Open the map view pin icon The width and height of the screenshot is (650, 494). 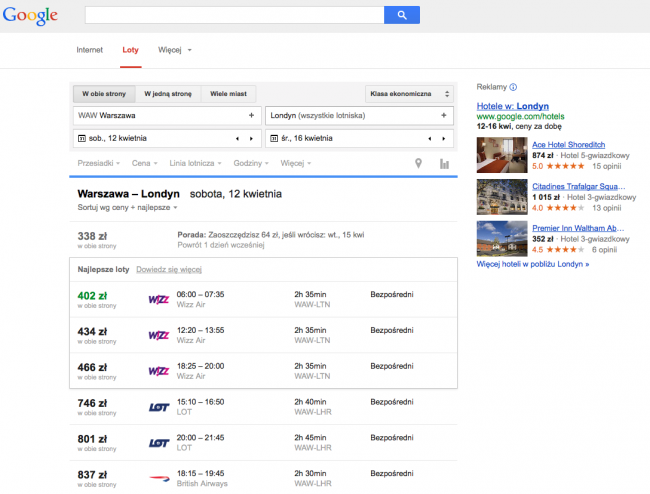(x=418, y=164)
